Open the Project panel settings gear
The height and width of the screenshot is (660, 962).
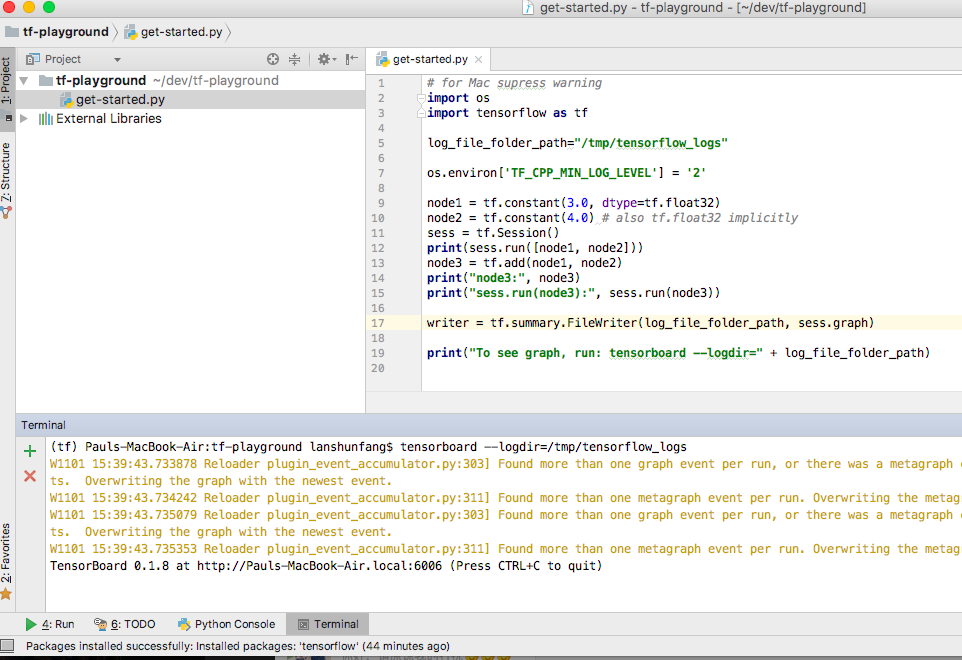point(326,59)
